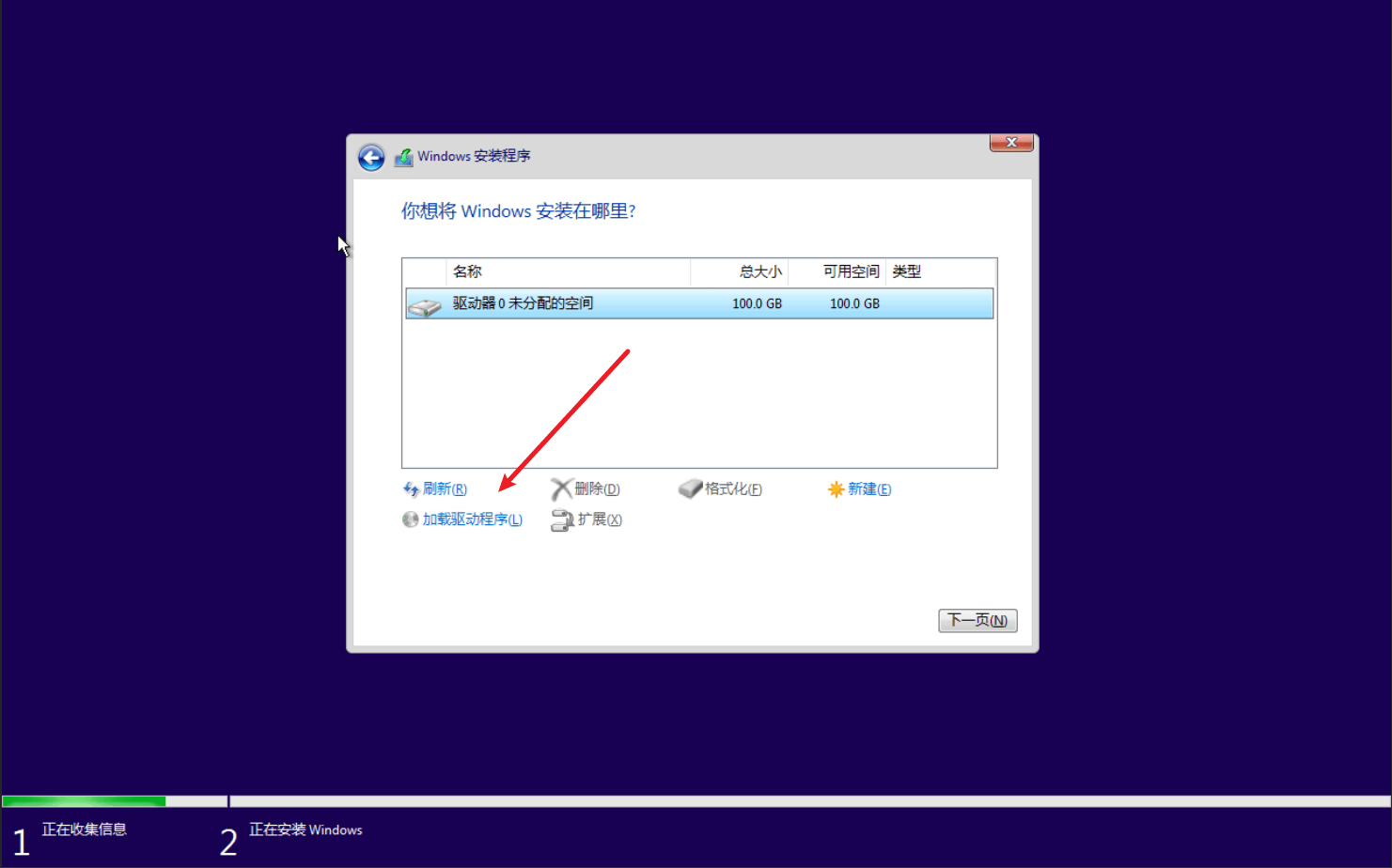Open the 刷新(R) refresh link
This screenshot has height=868, width=1392.
(x=444, y=488)
